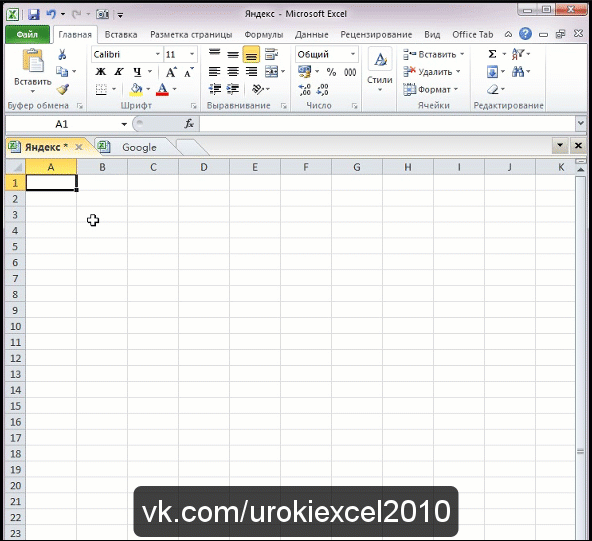This screenshot has height=541, width=592.
Task: Undo the last action
Action: click(x=51, y=14)
